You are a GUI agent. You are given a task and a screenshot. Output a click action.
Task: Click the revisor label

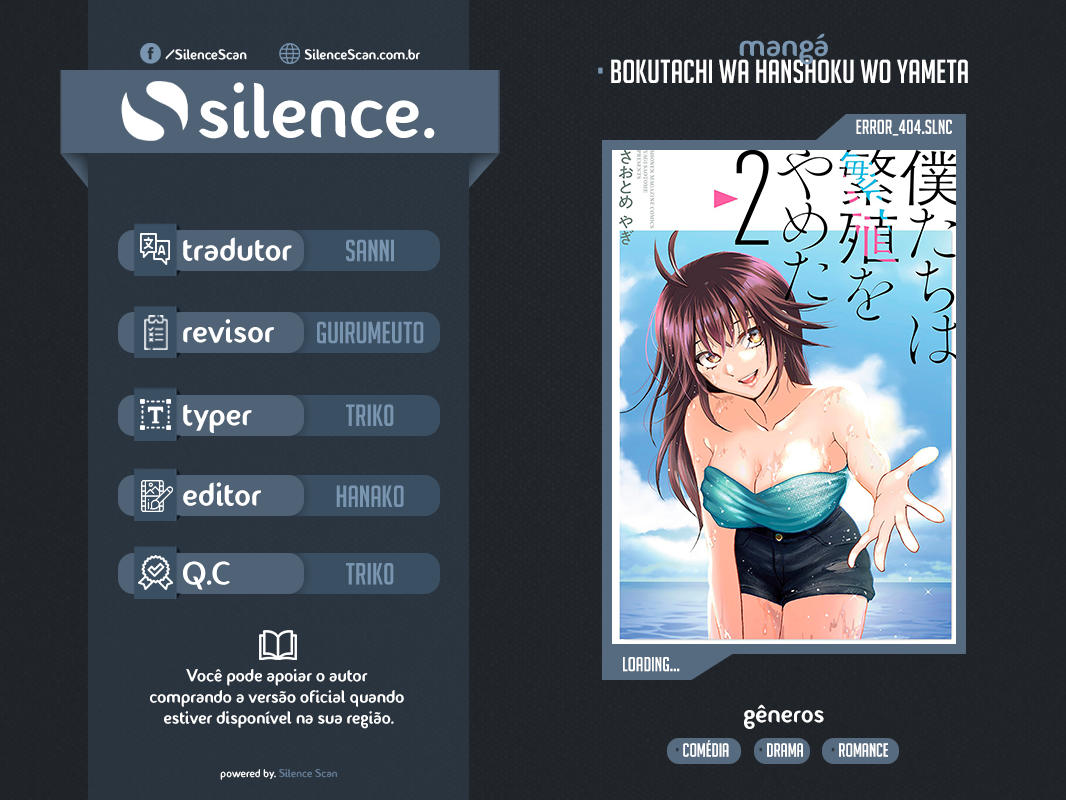point(228,332)
